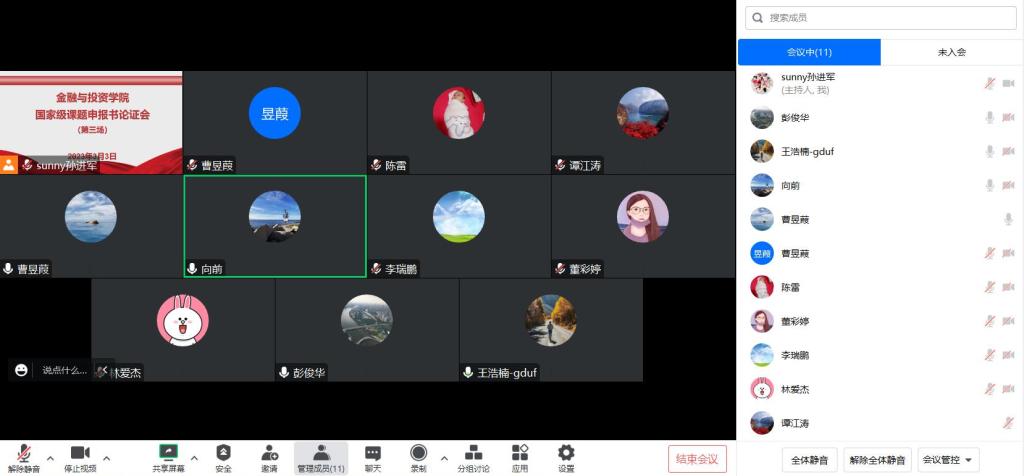Click the 解除静音 microphone icon
The height and width of the screenshot is (476, 1024).
coord(22,453)
